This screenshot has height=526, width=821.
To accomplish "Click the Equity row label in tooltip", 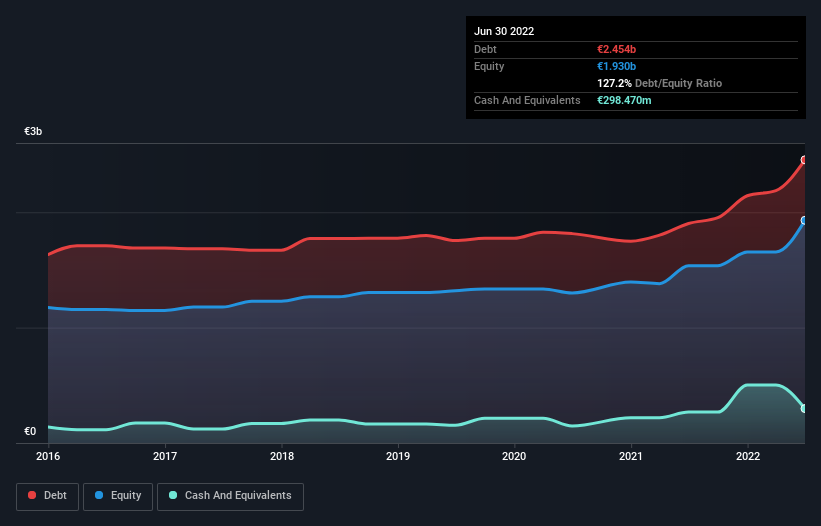I will pos(489,66).
